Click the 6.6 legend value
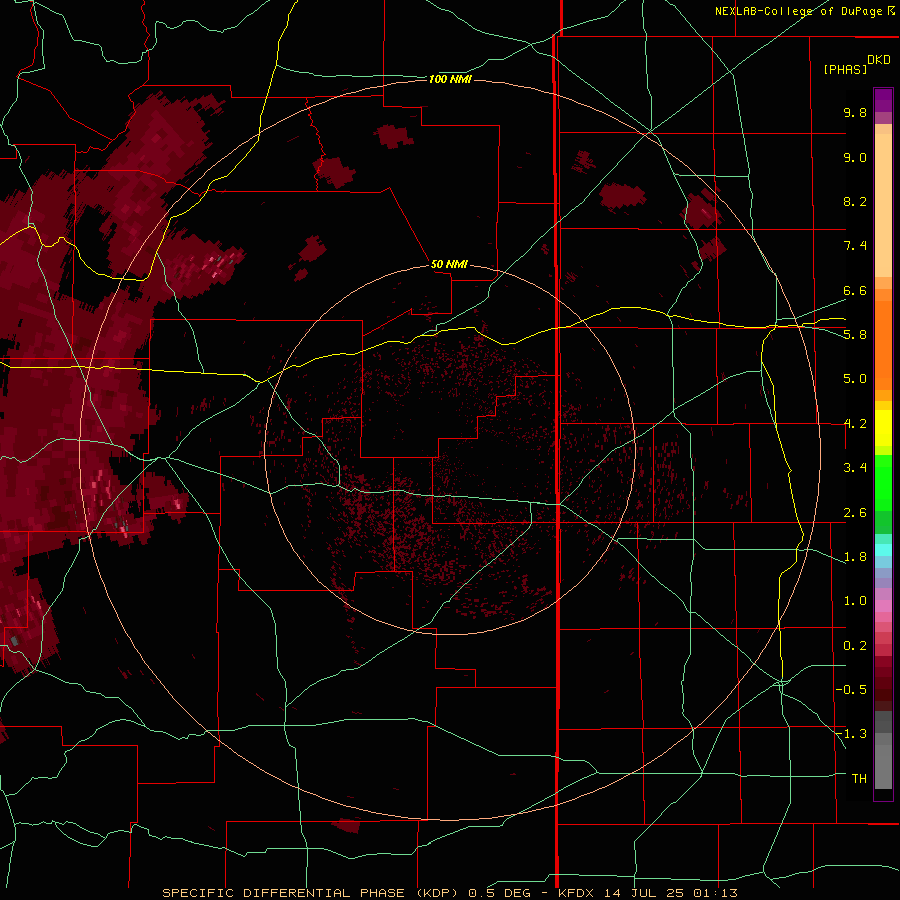 855,290
